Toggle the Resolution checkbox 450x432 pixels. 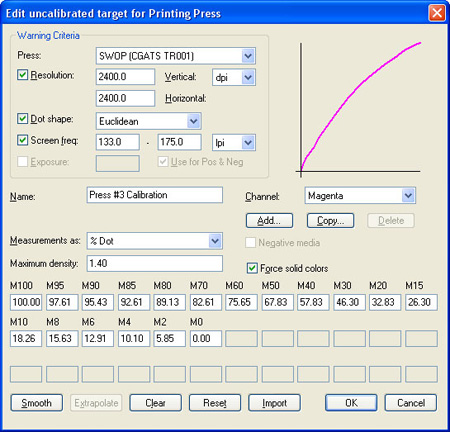(22, 75)
